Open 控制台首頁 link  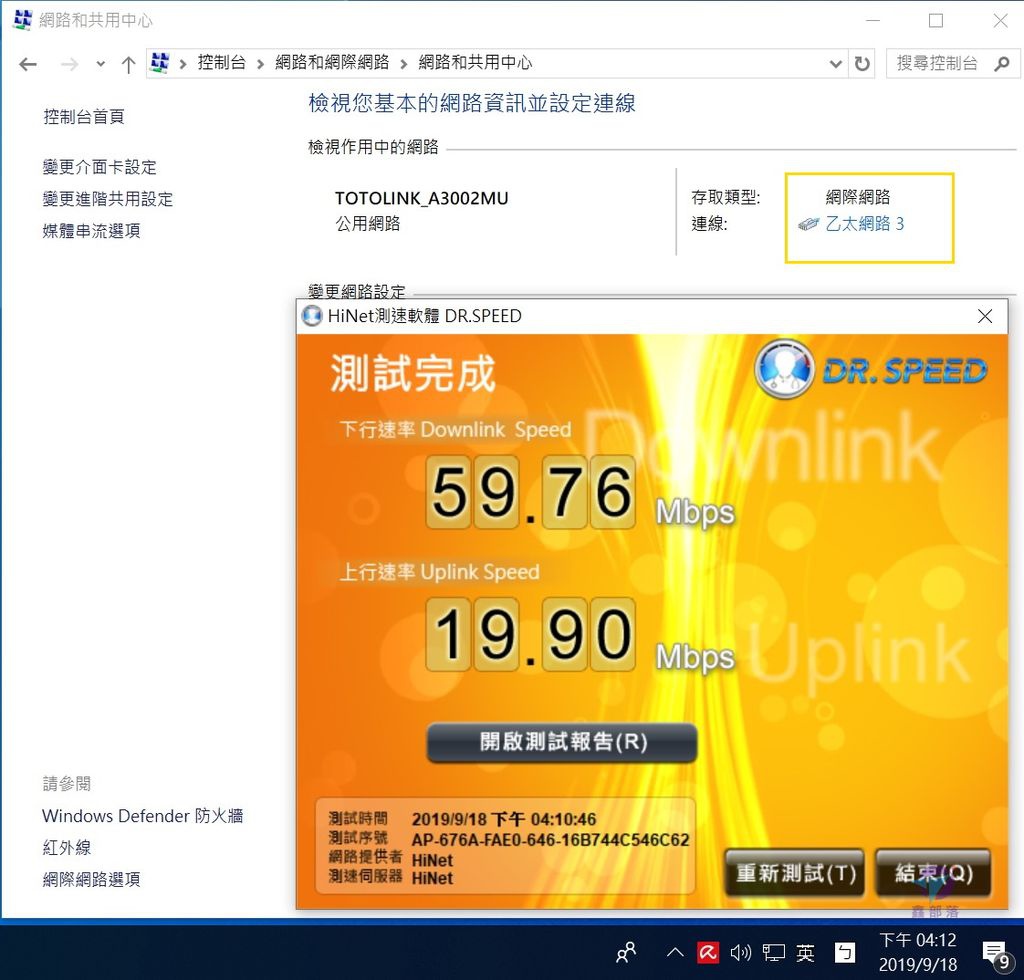click(84, 117)
